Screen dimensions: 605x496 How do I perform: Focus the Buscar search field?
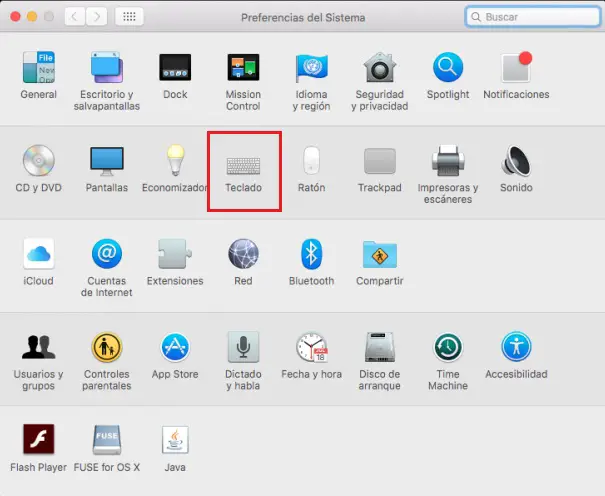coord(533,17)
